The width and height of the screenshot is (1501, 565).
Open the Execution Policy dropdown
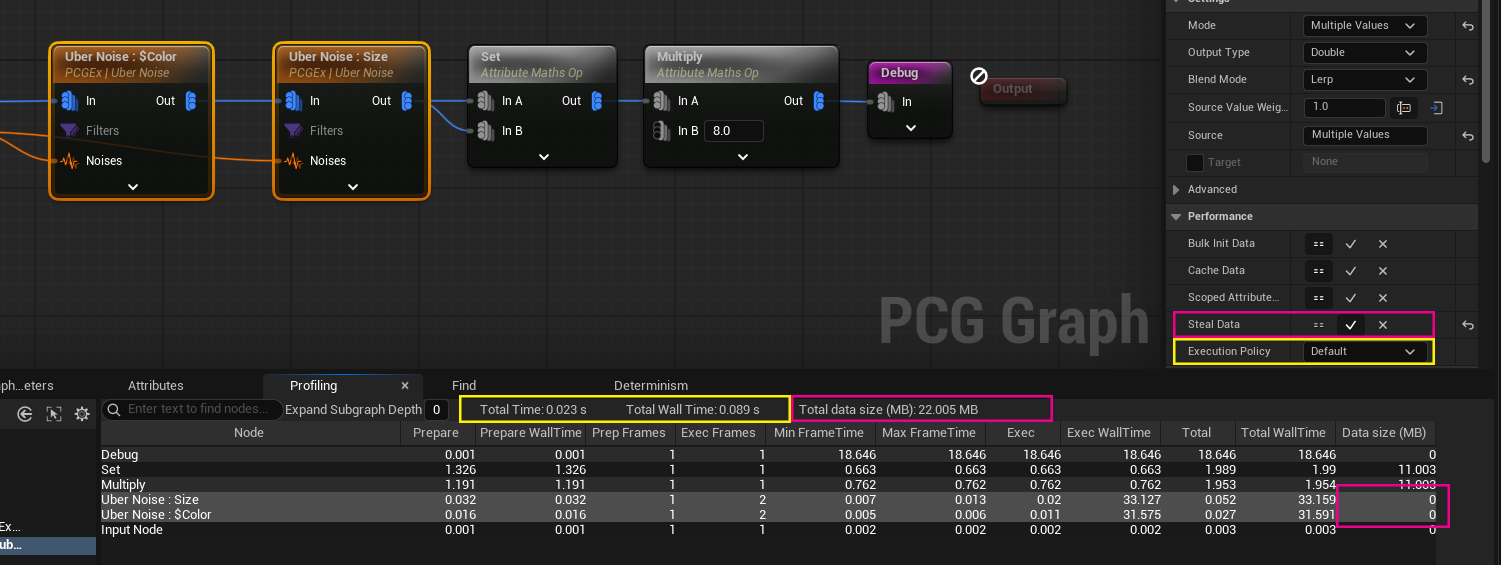(1366, 352)
